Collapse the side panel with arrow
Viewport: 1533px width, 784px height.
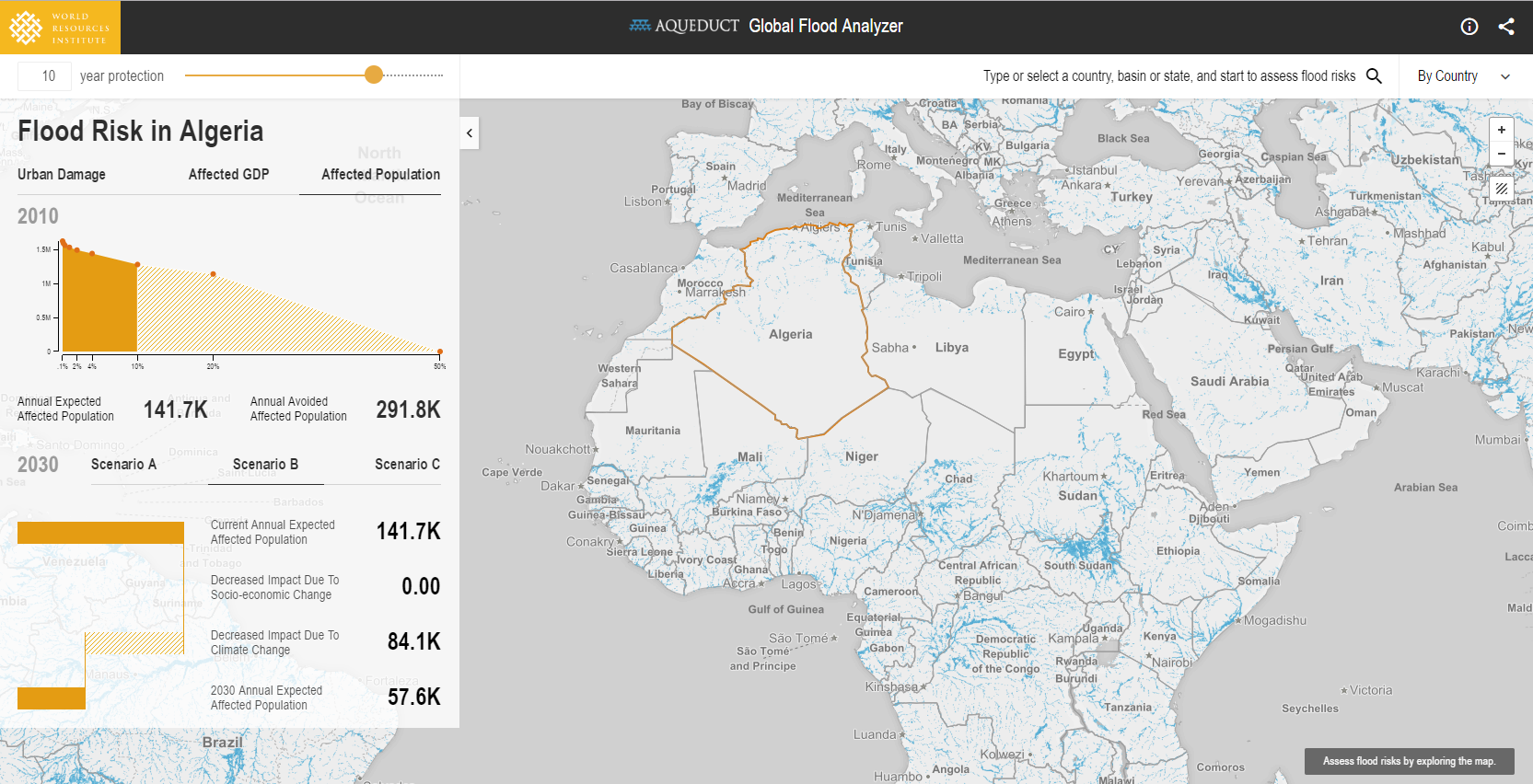[470, 133]
